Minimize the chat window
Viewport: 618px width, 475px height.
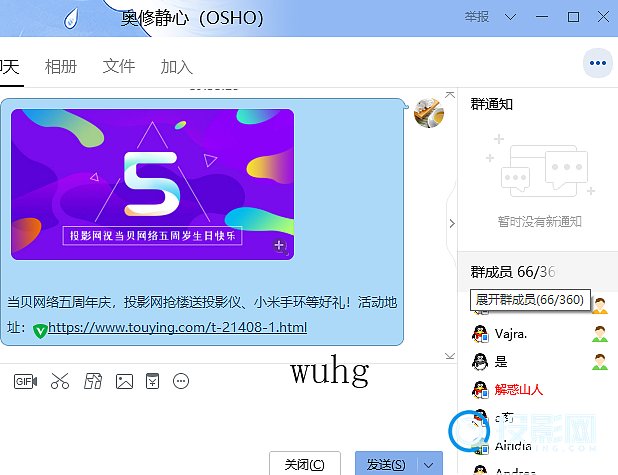coord(542,17)
